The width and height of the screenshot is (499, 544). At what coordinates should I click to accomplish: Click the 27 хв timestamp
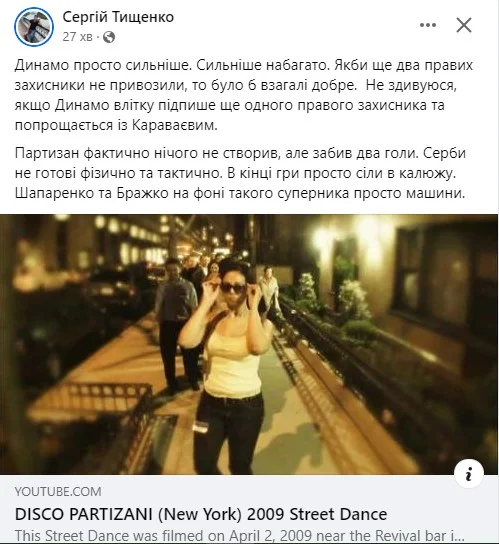pyautogui.click(x=77, y=36)
